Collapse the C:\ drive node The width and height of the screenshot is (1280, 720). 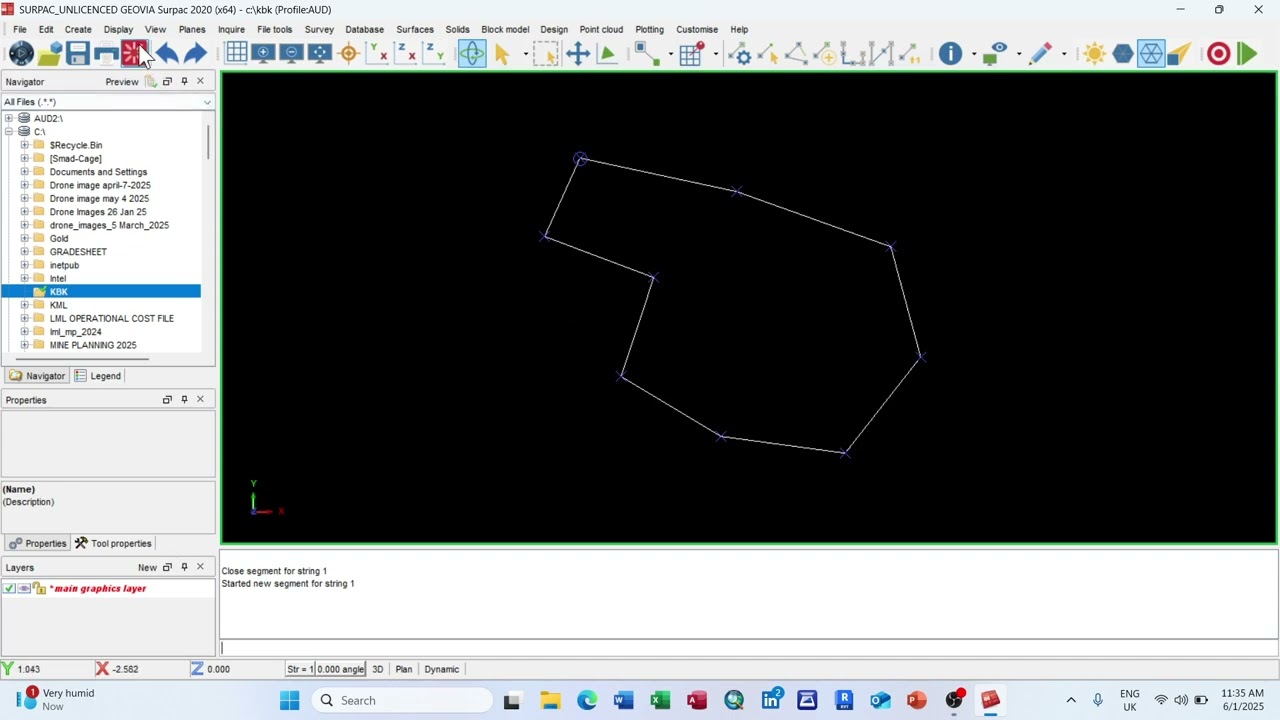(x=9, y=131)
